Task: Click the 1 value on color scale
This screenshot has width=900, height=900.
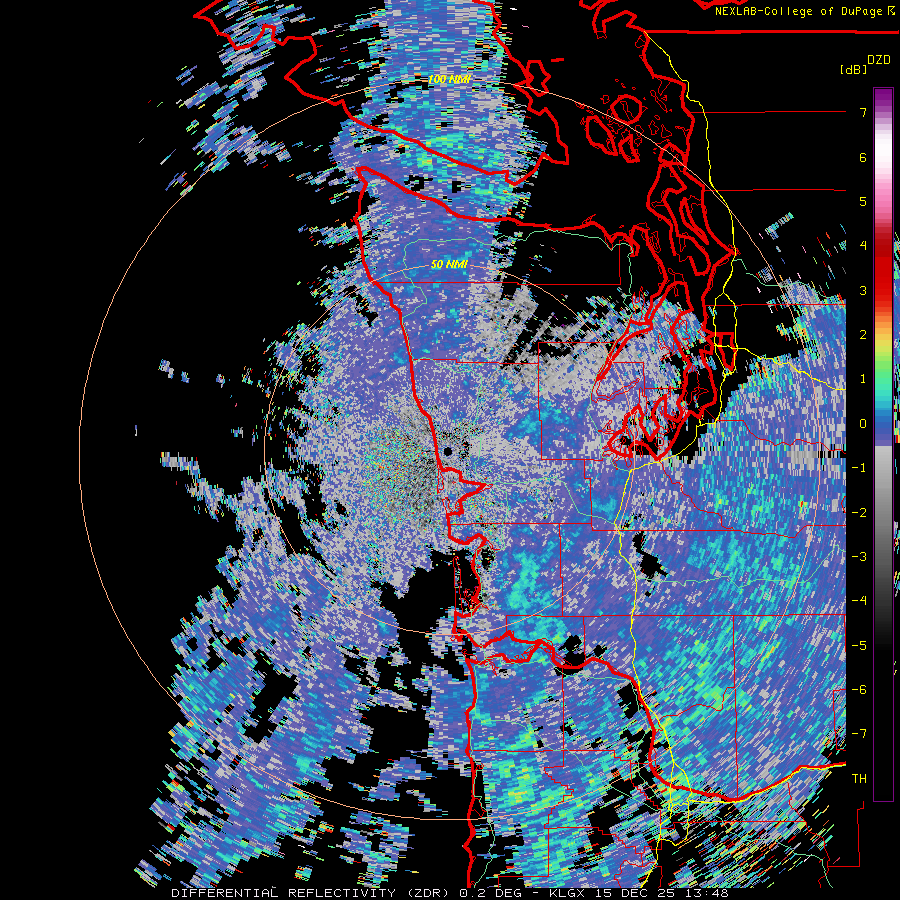Action: (863, 379)
